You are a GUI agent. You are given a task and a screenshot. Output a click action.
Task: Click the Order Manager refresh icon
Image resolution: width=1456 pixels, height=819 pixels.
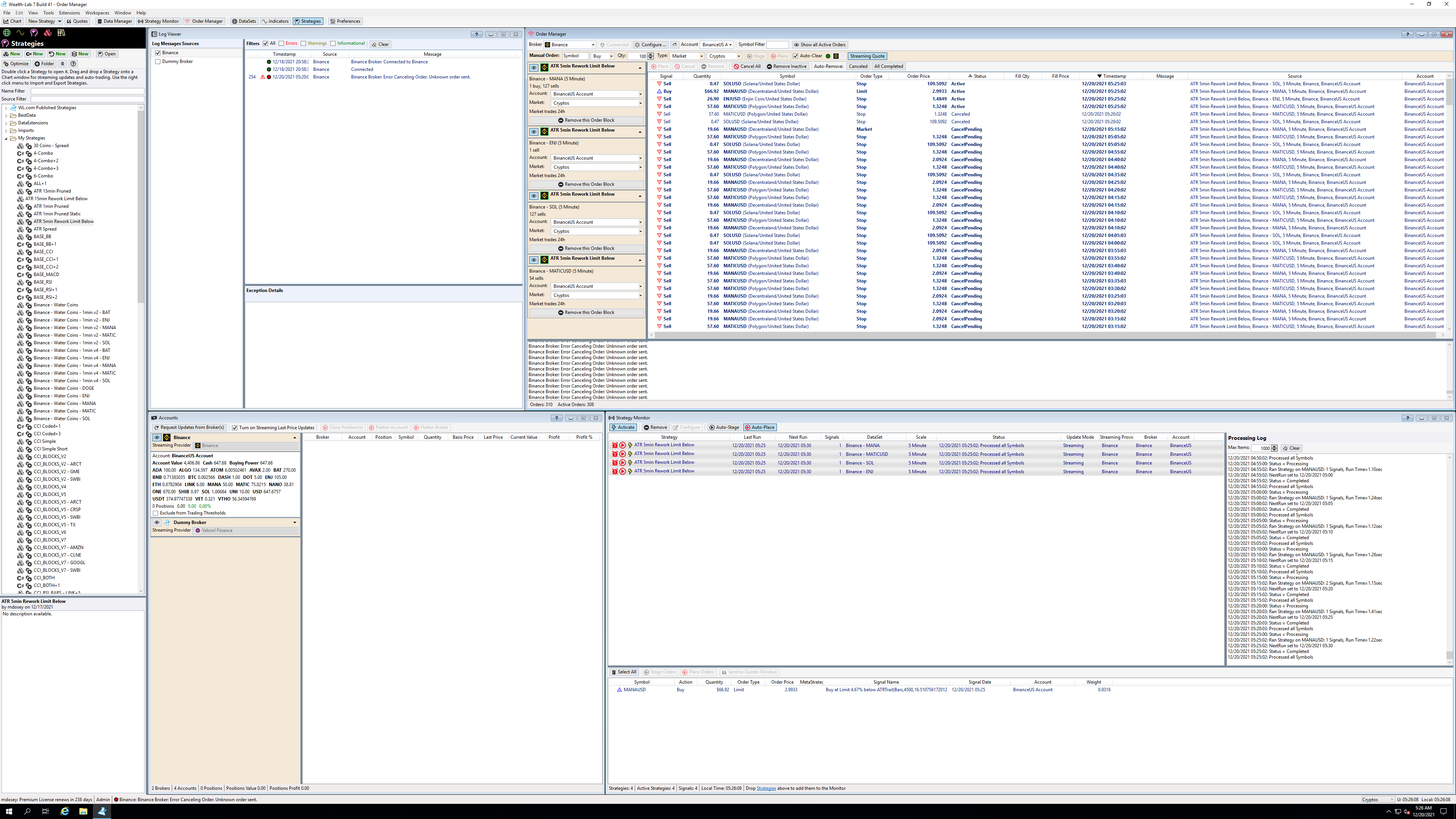674,45
